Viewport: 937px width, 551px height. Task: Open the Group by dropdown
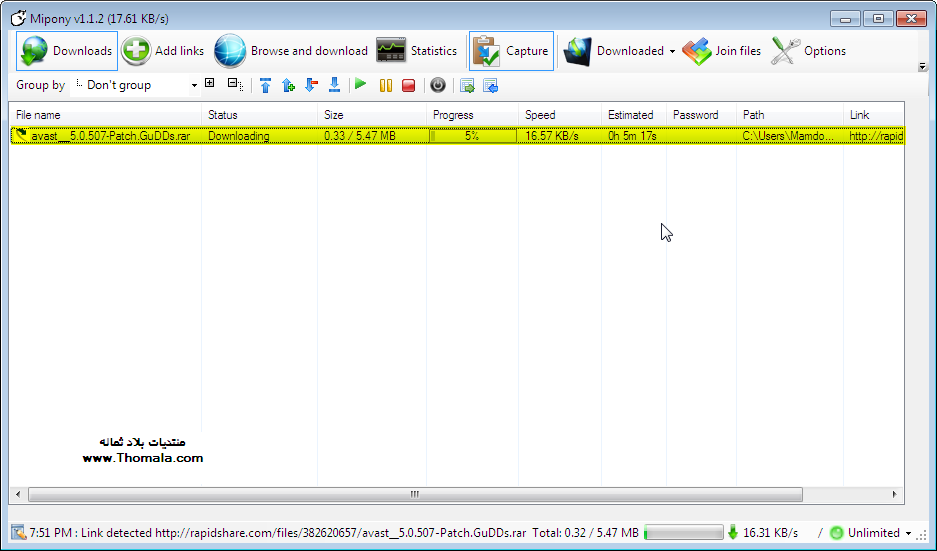click(138, 86)
